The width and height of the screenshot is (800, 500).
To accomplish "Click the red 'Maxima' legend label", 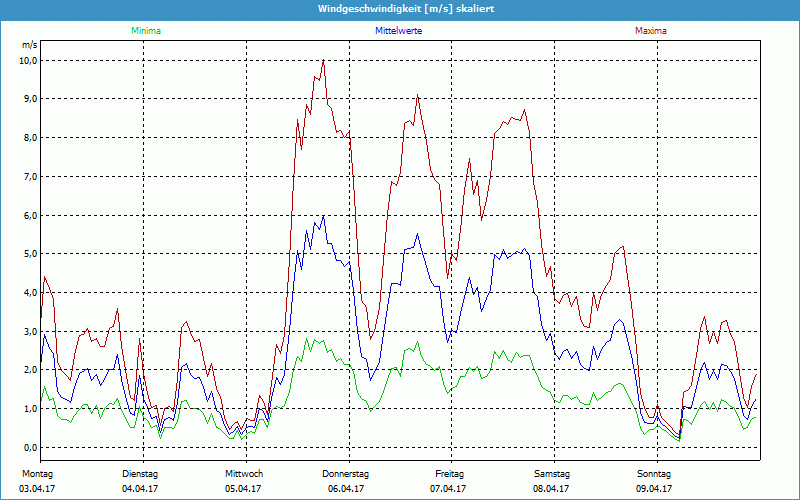I will point(651,31).
